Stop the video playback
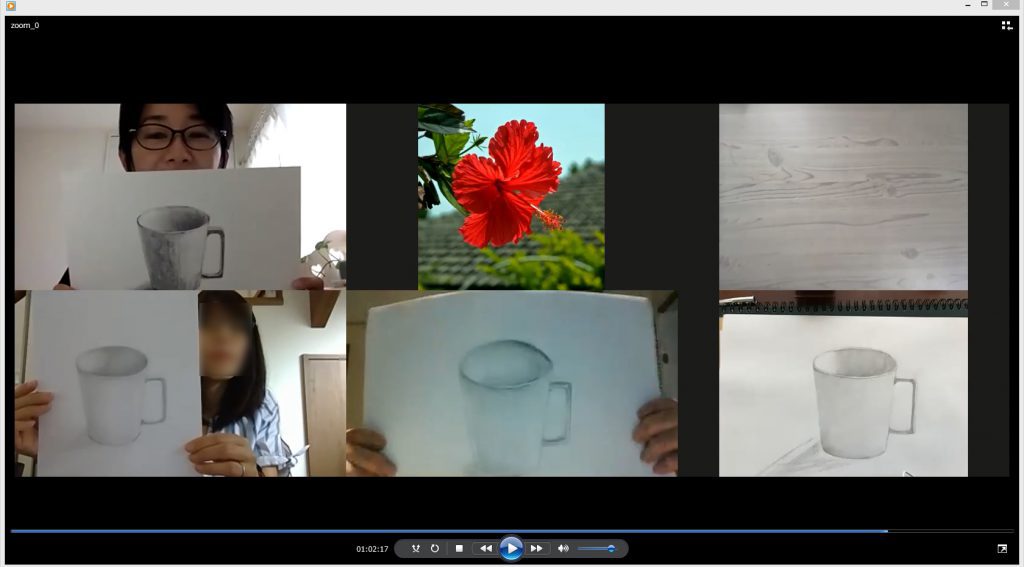1024x567 pixels. pyautogui.click(x=459, y=548)
